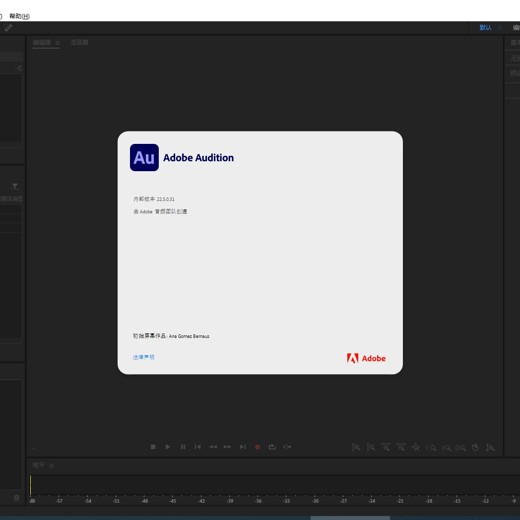Click the 'Ana Gomez Bernaus' credit text

pos(189,336)
